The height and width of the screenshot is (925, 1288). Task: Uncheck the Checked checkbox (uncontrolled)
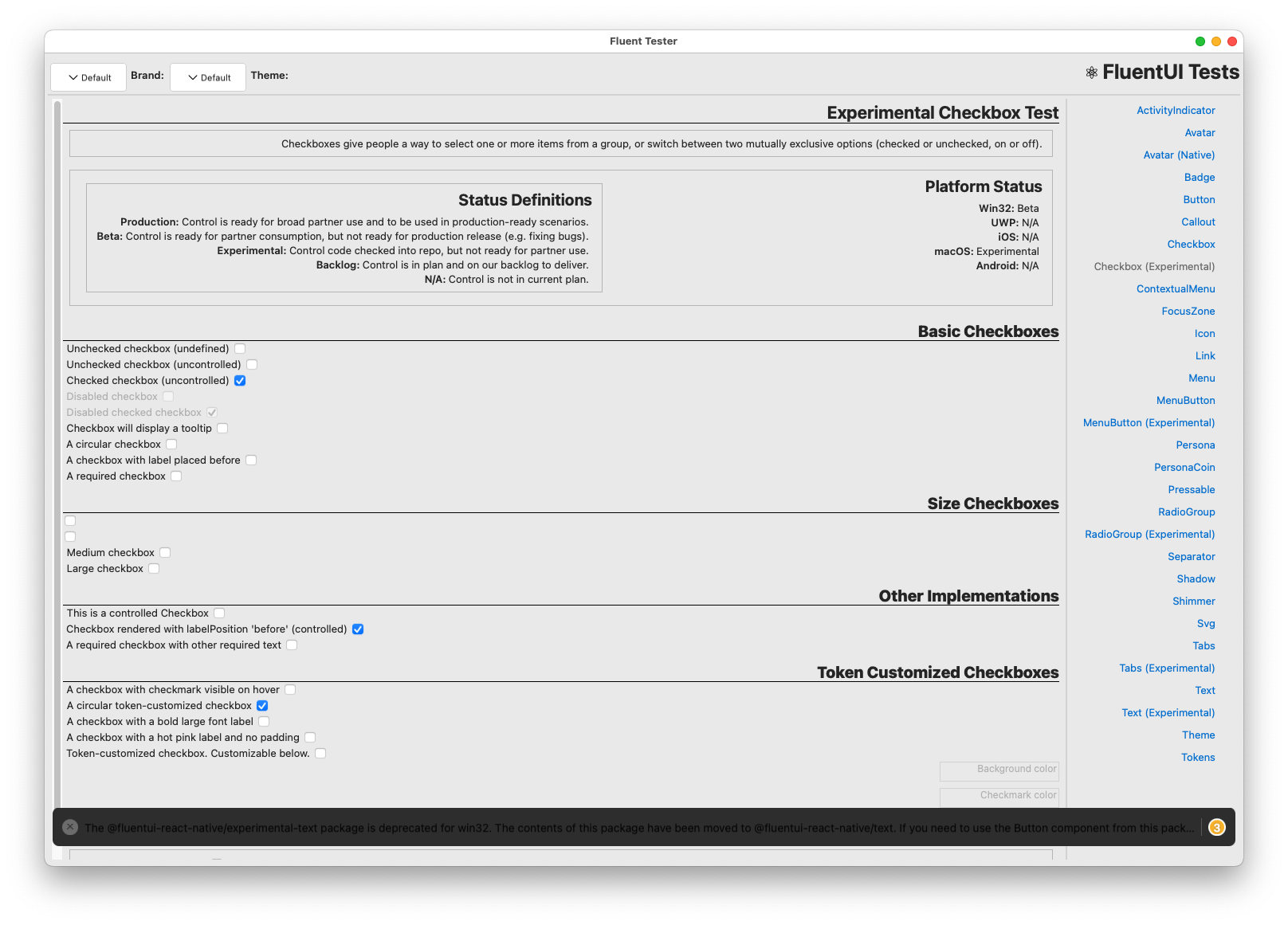click(240, 380)
